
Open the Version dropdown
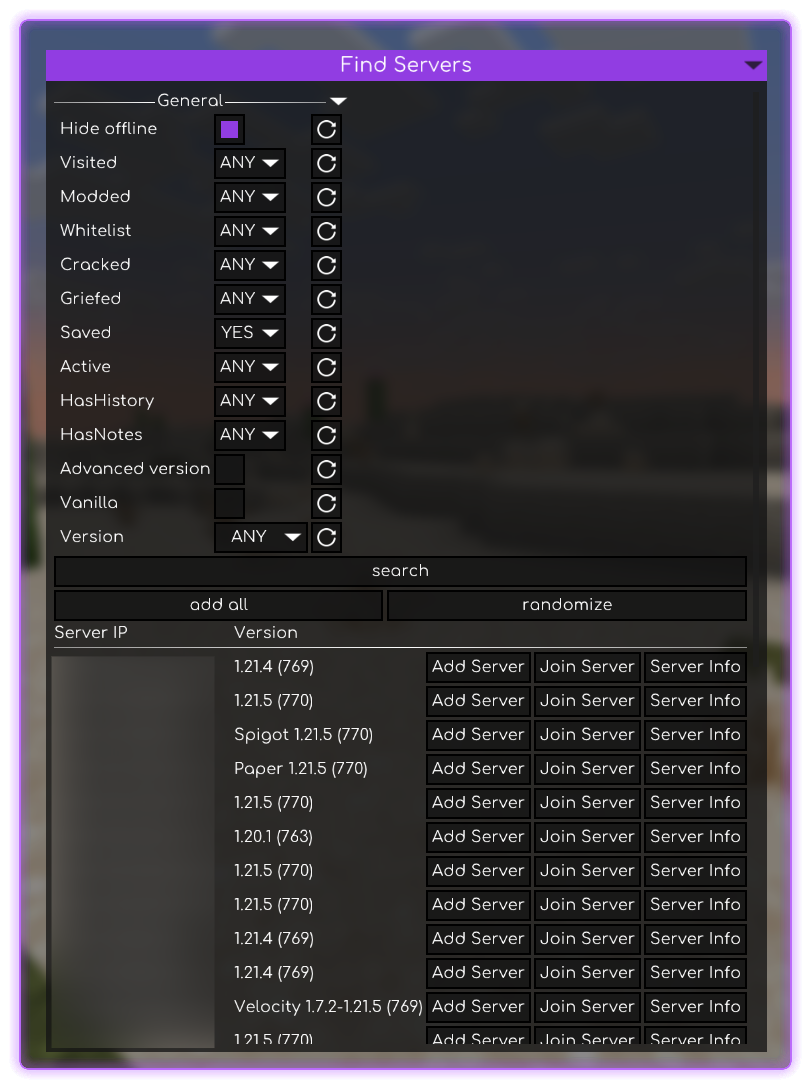click(261, 537)
